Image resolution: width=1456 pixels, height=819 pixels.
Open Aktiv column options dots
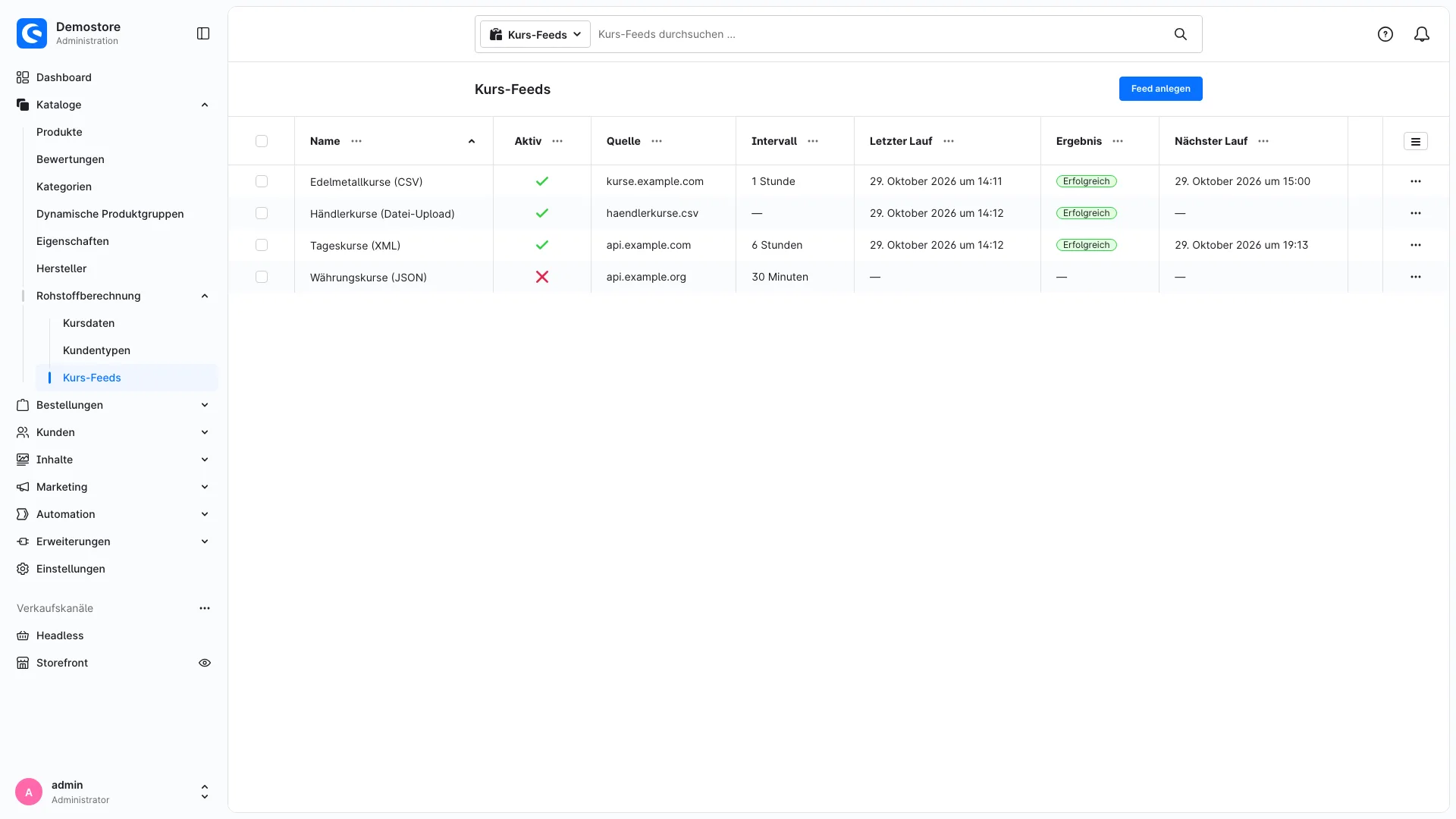(x=557, y=141)
